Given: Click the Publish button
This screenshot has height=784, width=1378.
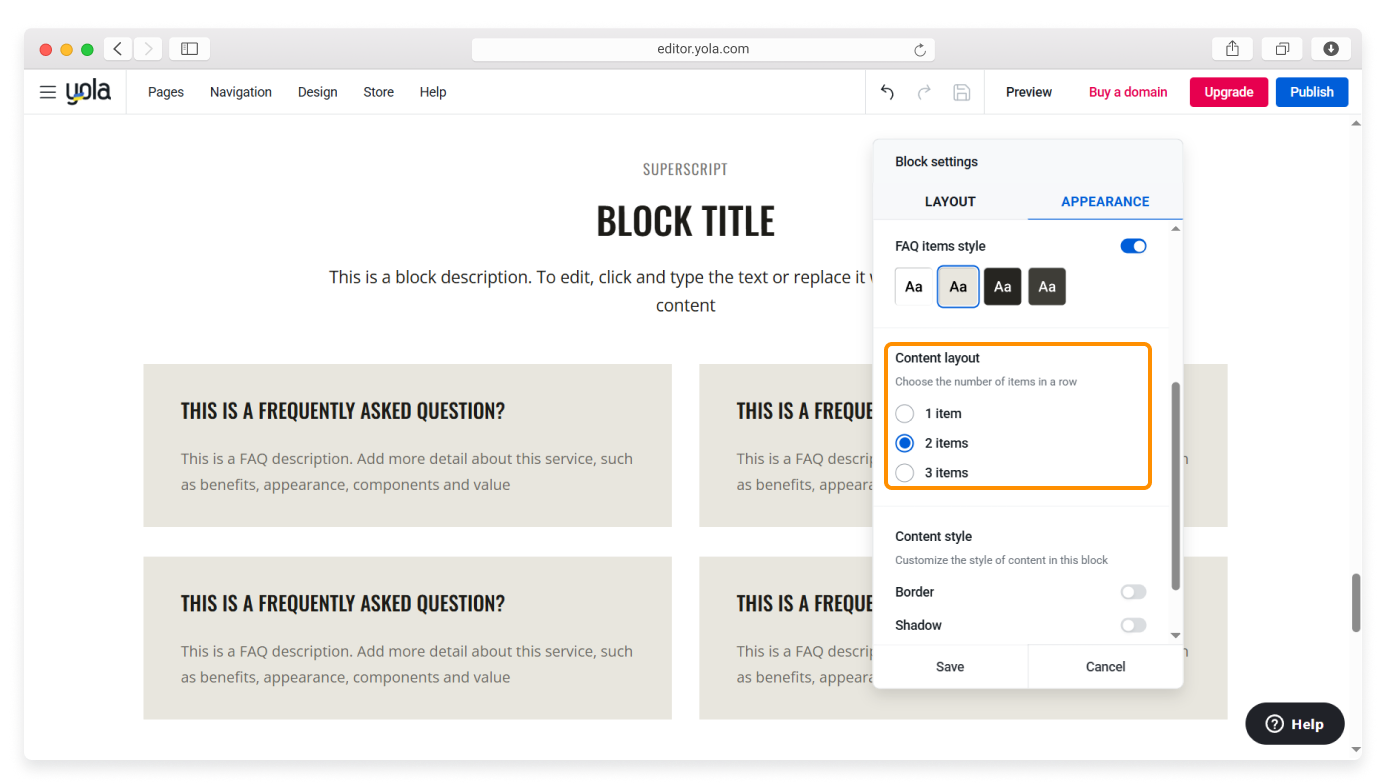Looking at the screenshot, I should (1311, 92).
